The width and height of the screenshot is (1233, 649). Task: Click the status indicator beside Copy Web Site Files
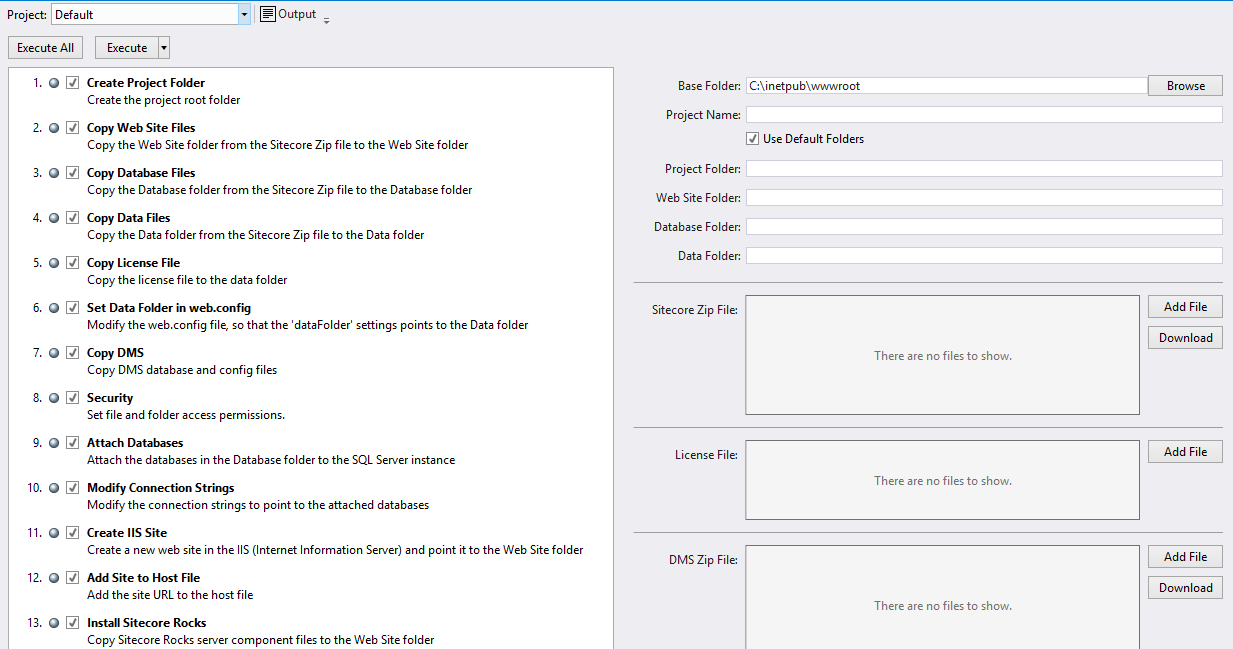53,128
